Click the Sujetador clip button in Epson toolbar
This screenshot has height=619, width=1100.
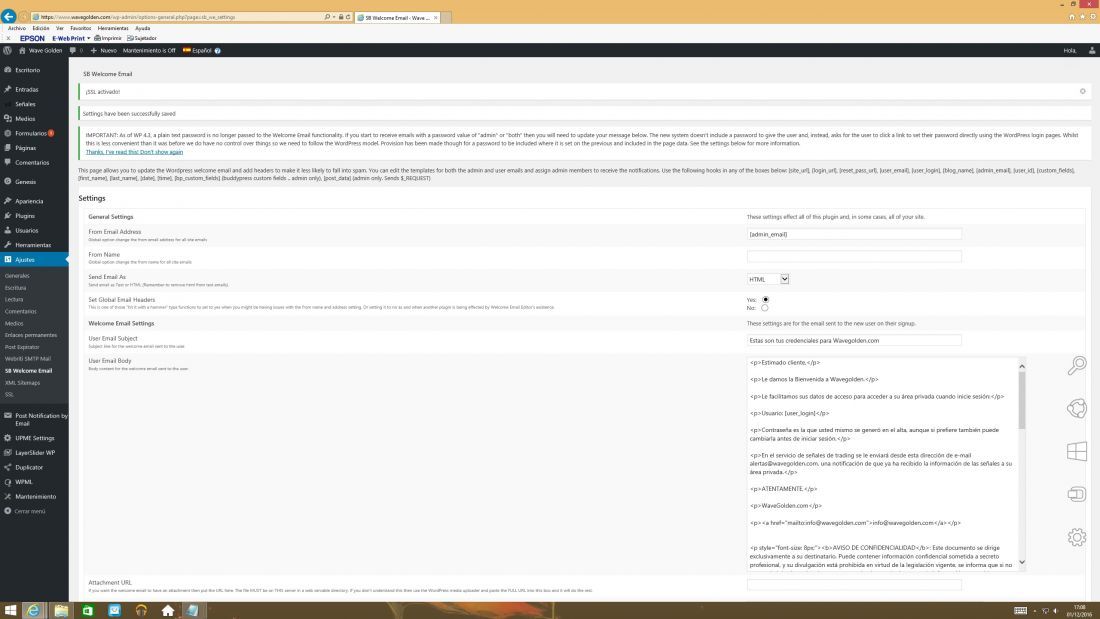[x=142, y=38]
